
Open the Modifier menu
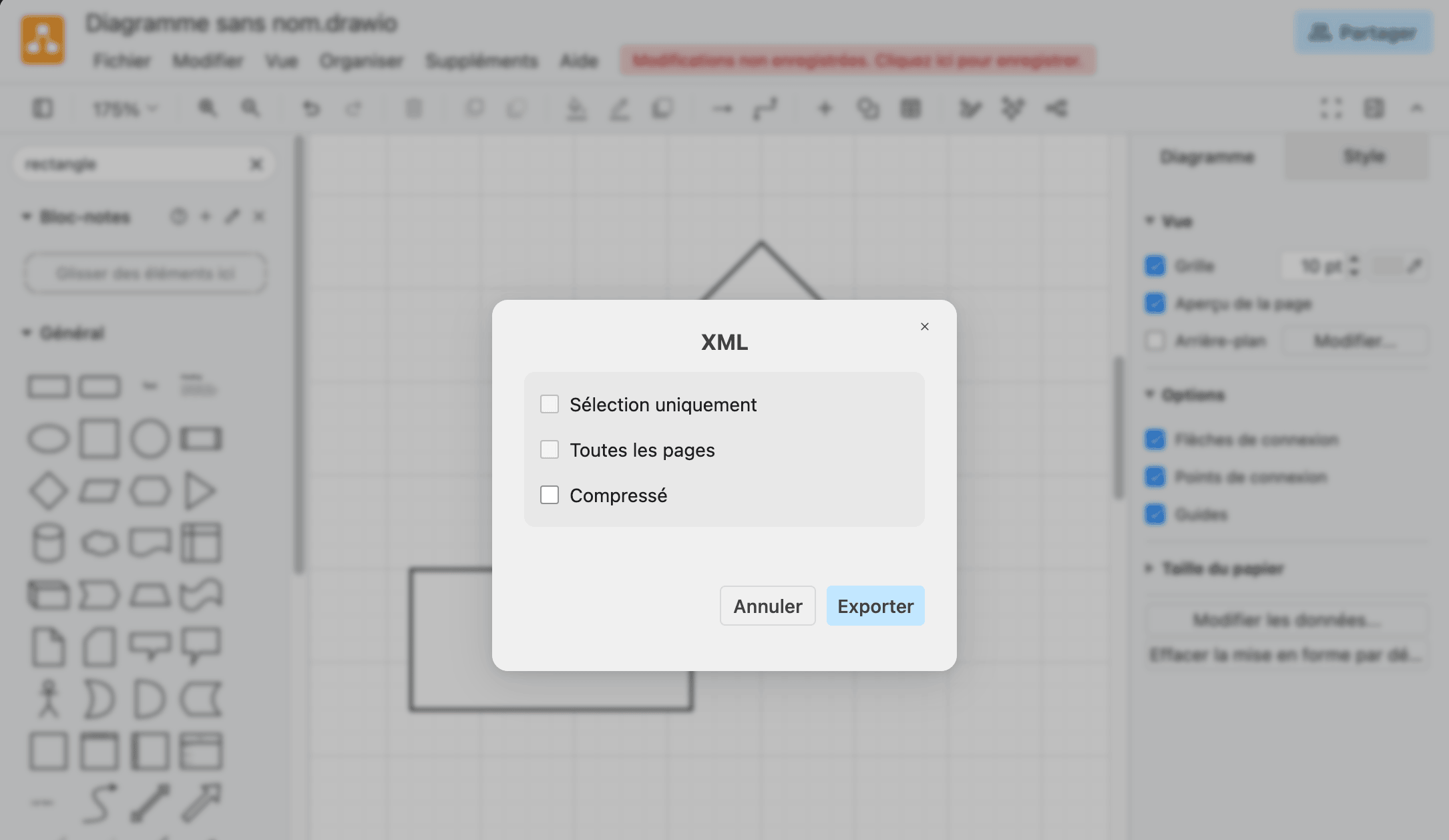click(208, 61)
